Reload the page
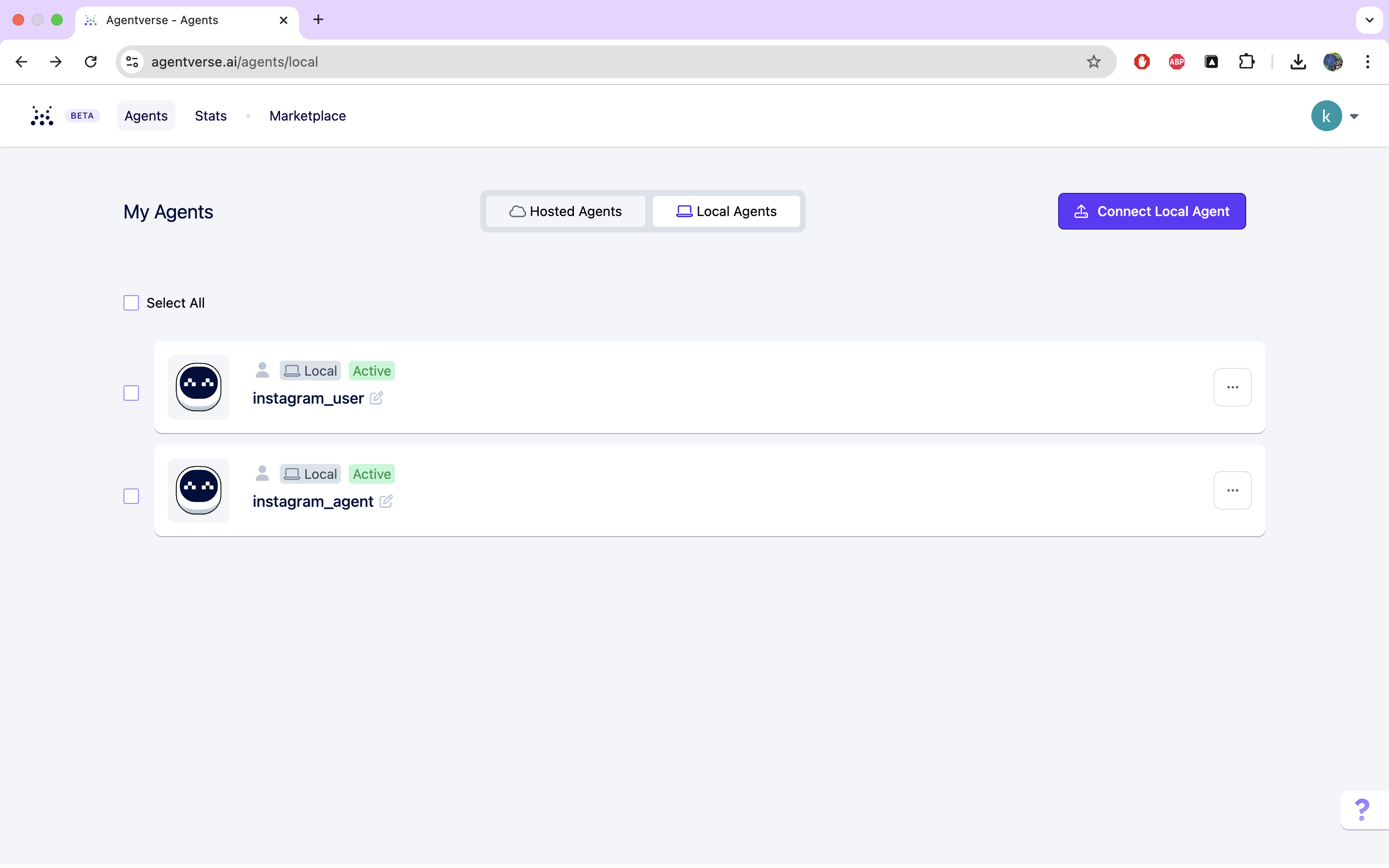The width and height of the screenshot is (1389, 868). [x=91, y=62]
